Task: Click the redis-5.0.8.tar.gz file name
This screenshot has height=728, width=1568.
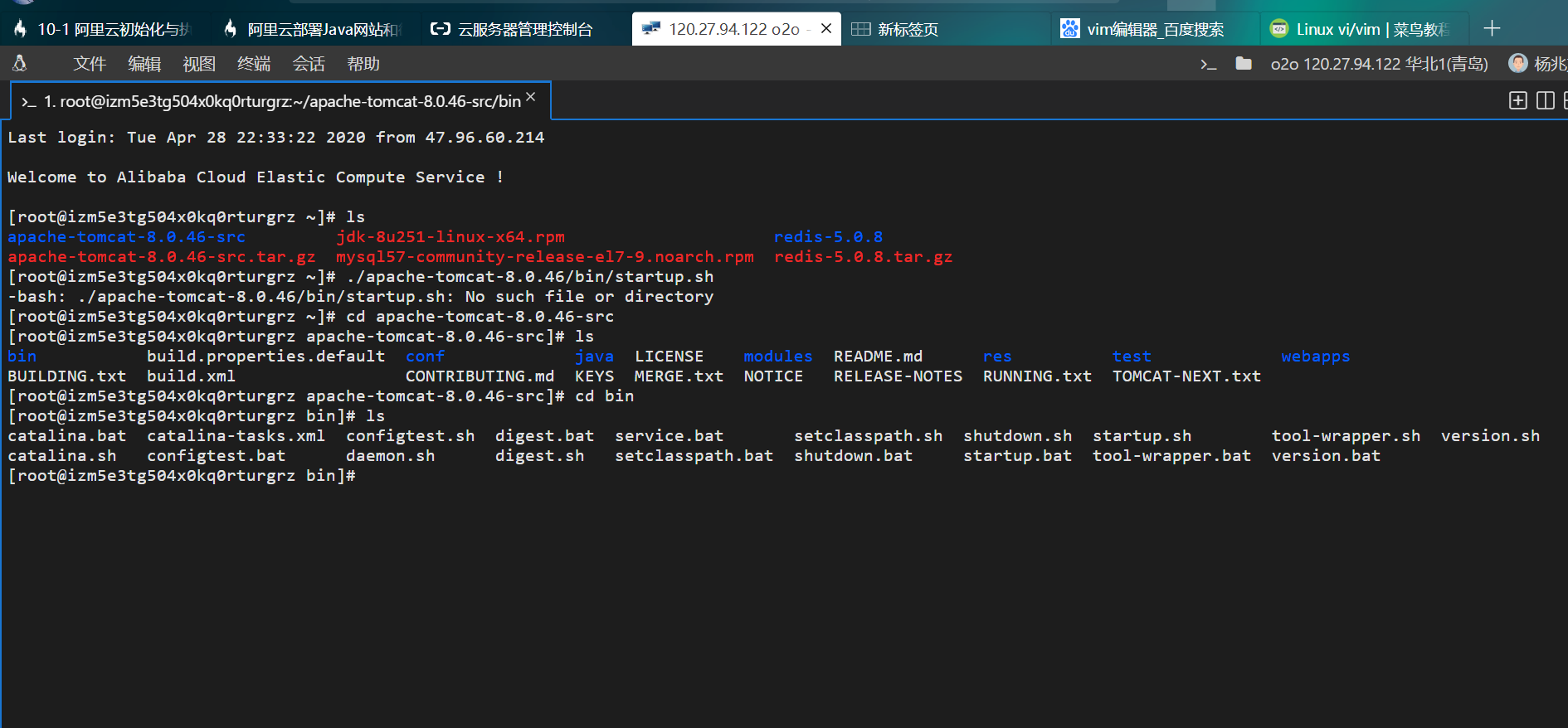Action: pos(863,256)
